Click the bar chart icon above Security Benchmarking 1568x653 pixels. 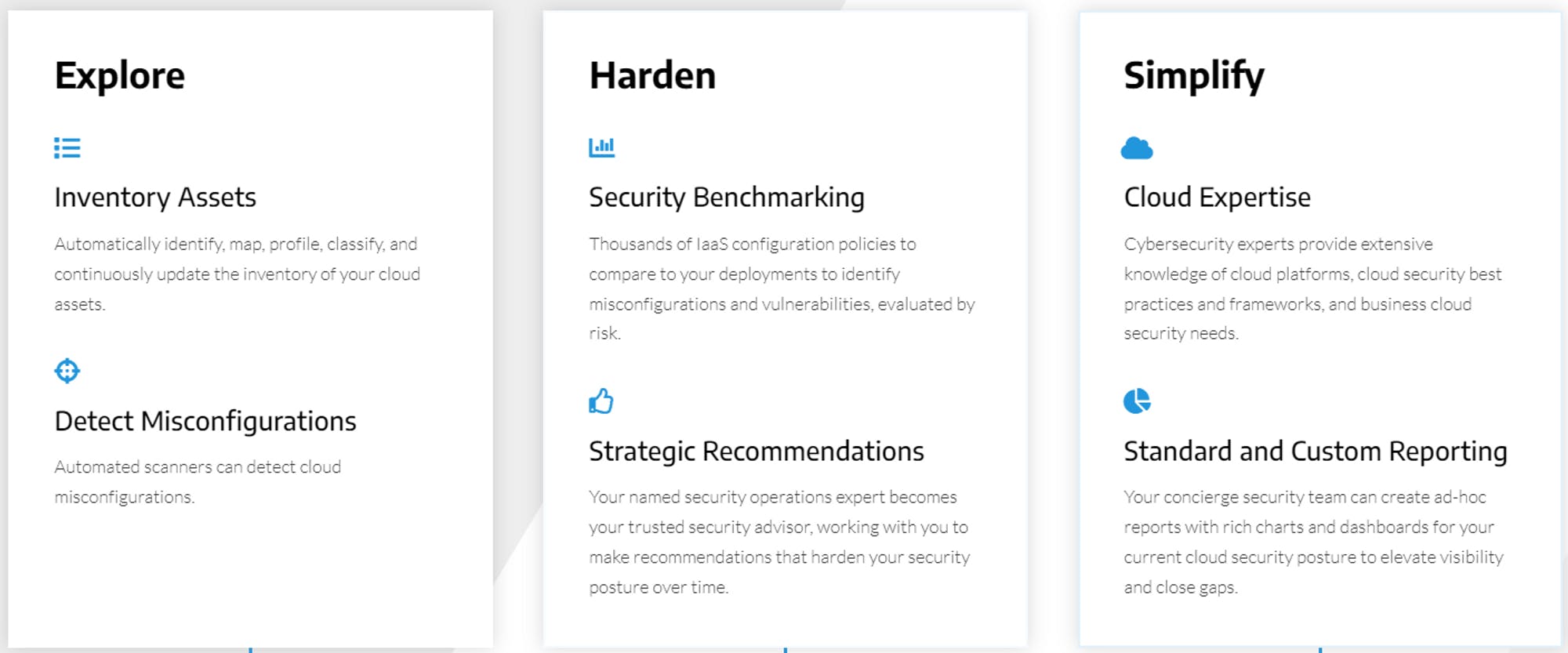point(602,147)
